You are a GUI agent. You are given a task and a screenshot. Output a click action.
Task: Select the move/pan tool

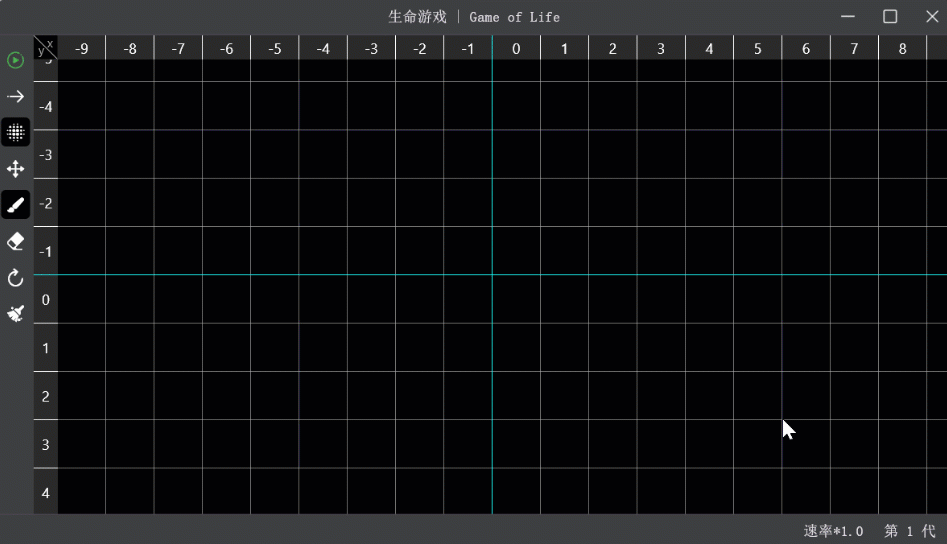point(16,168)
